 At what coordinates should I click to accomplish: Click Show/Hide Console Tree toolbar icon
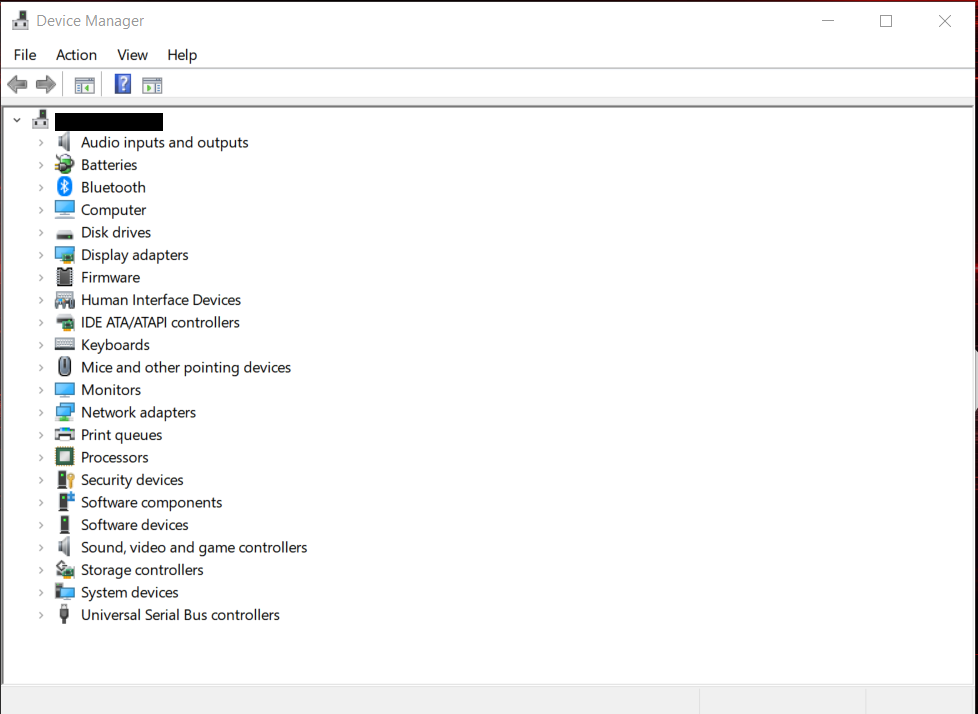tap(84, 85)
